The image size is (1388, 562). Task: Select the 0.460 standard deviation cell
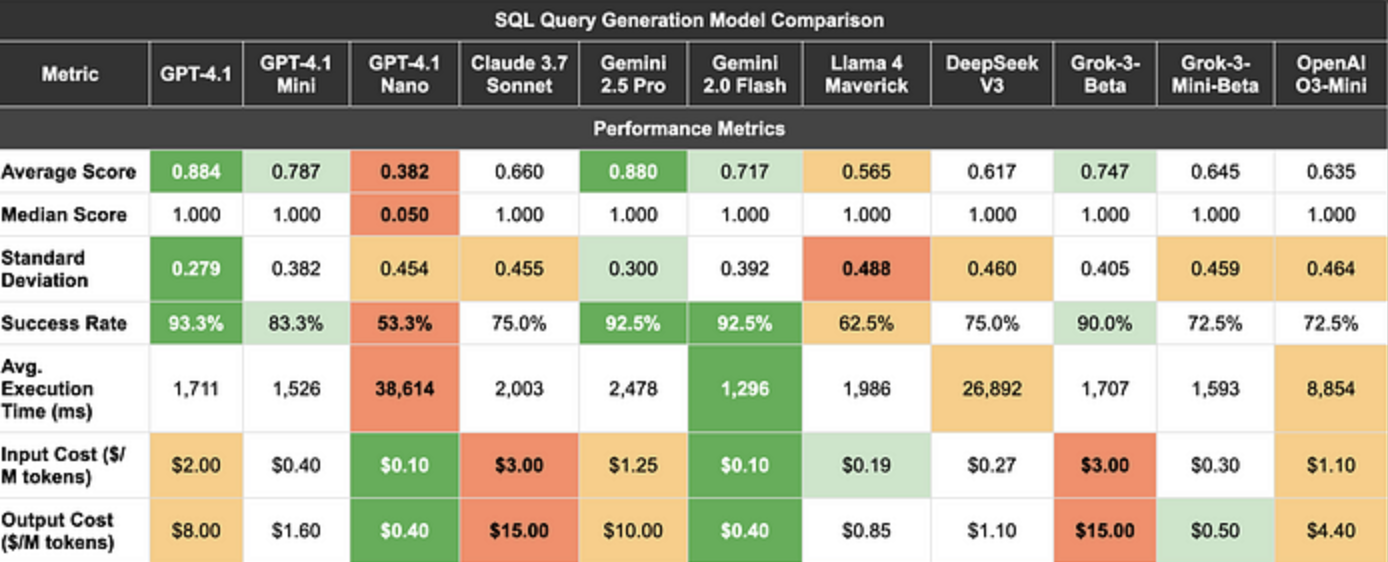[992, 269]
